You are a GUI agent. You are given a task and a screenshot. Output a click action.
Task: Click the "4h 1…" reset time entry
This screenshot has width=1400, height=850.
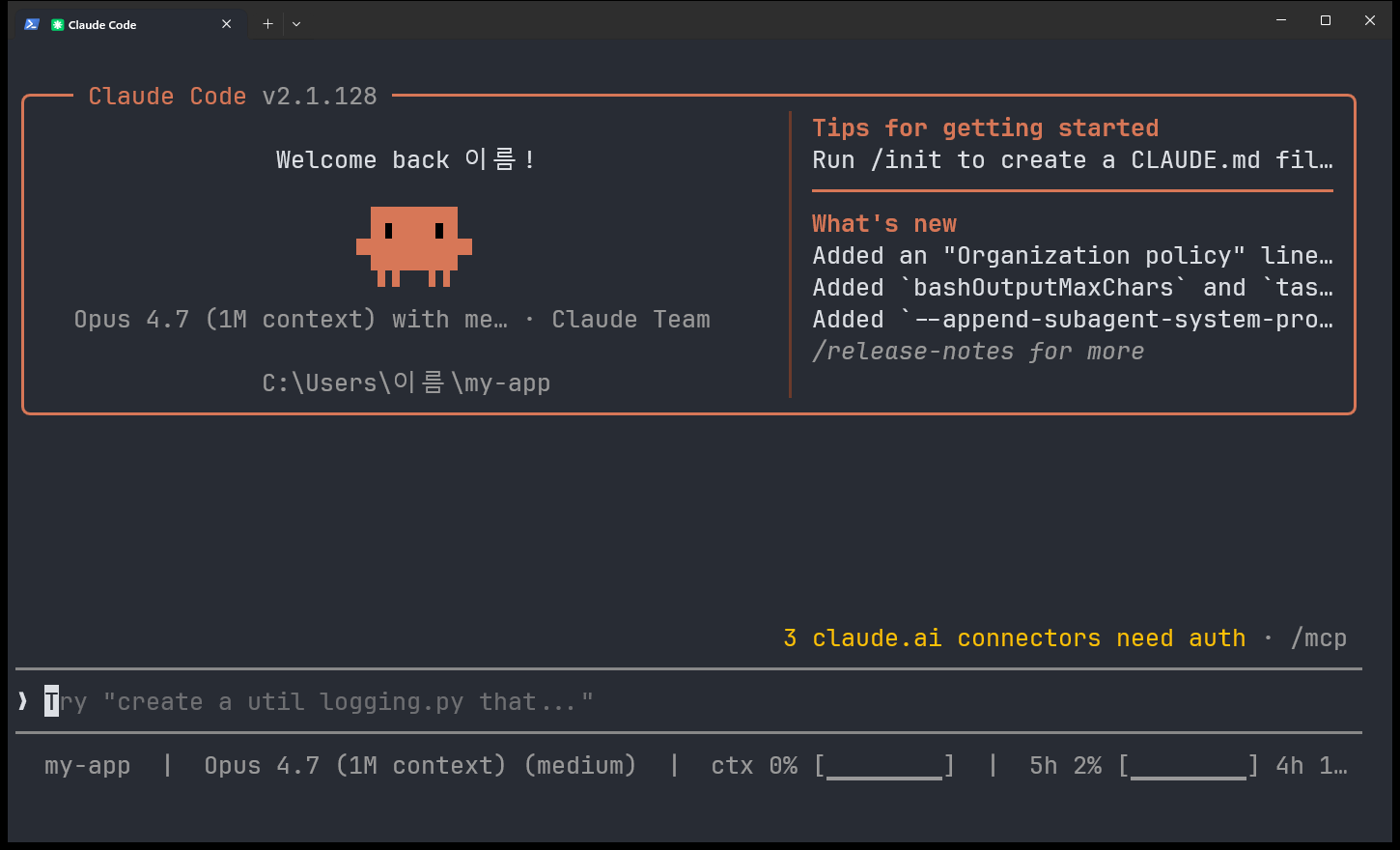(x=1312, y=766)
